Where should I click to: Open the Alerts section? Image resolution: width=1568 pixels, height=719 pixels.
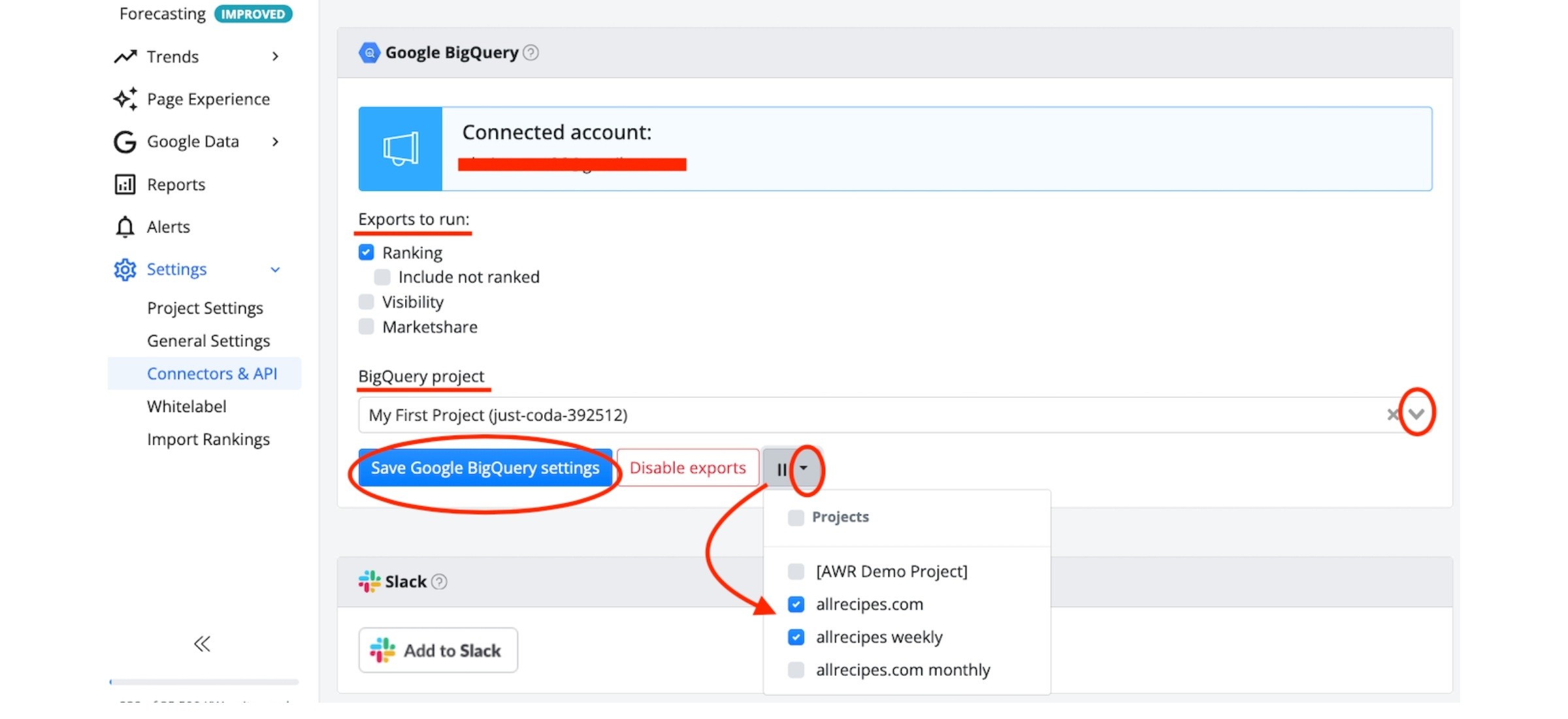coord(169,227)
